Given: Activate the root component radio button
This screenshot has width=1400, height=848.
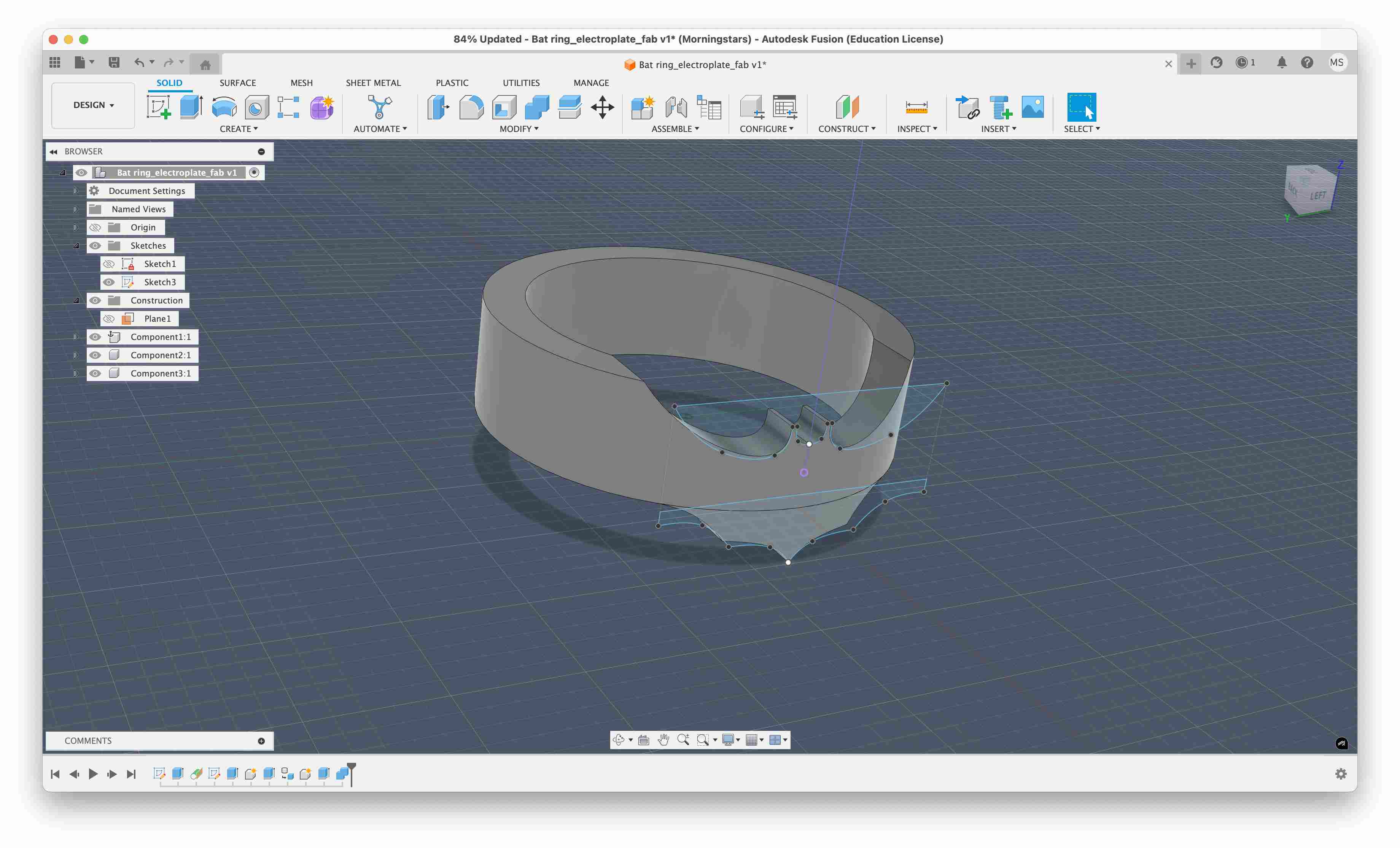Looking at the screenshot, I should tap(255, 172).
